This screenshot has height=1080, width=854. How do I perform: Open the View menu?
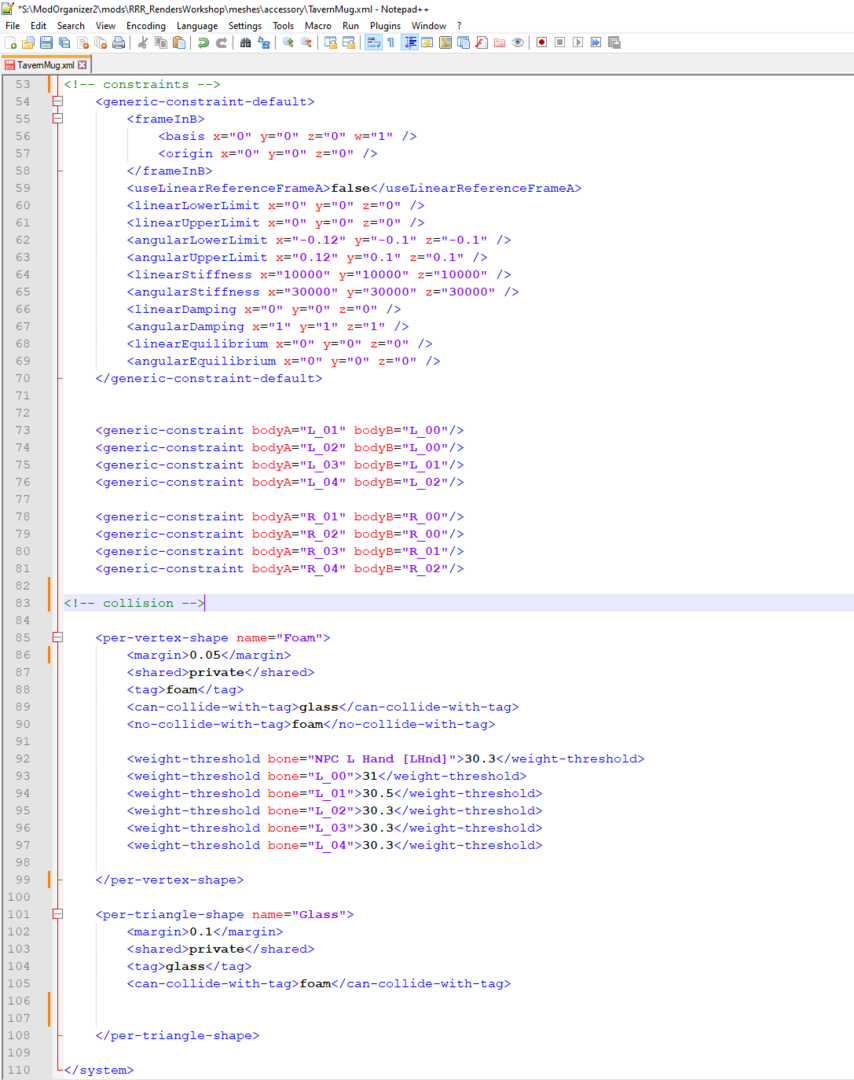[x=105, y=25]
